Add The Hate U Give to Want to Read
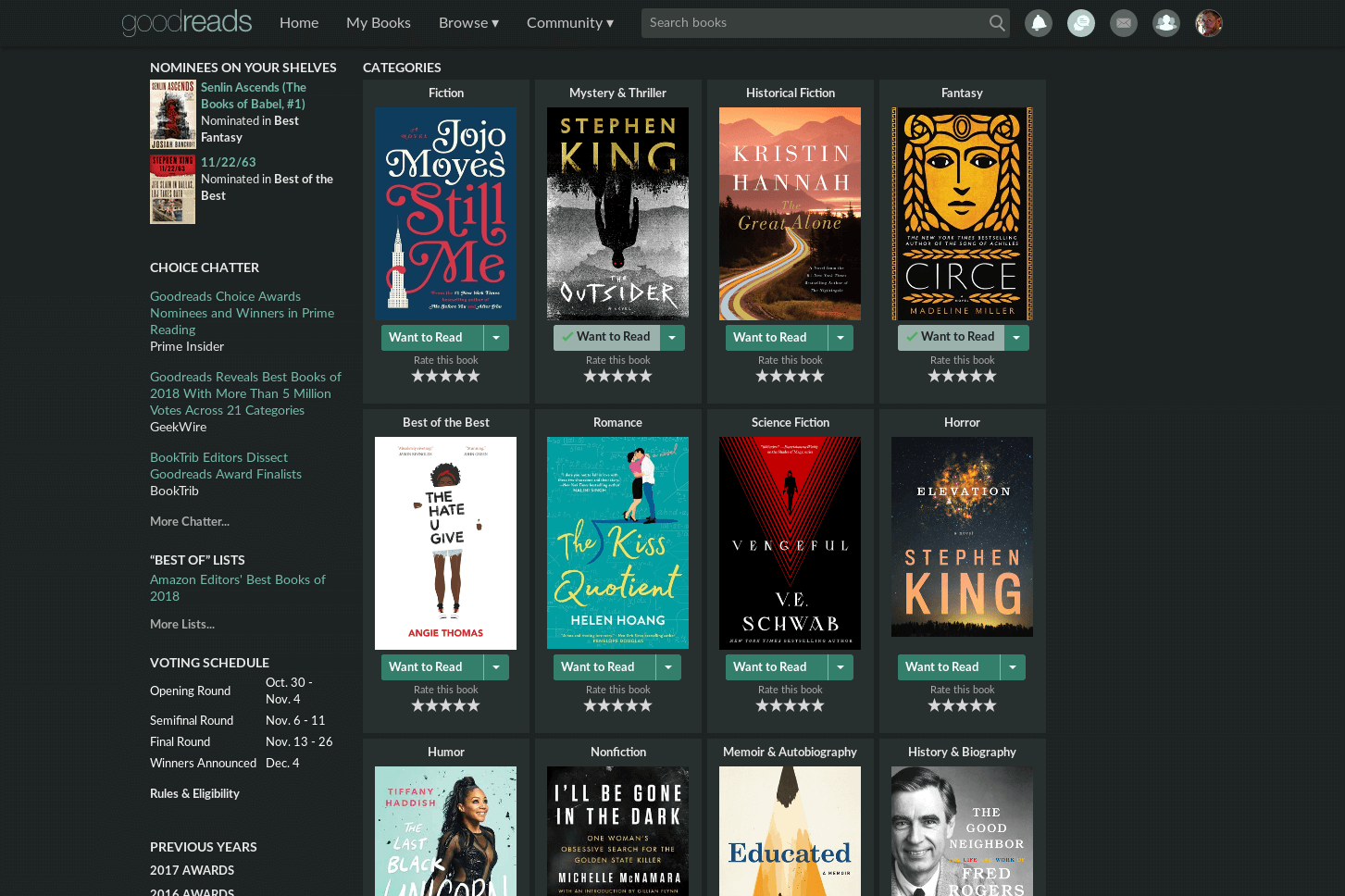1345x896 pixels. click(x=431, y=667)
